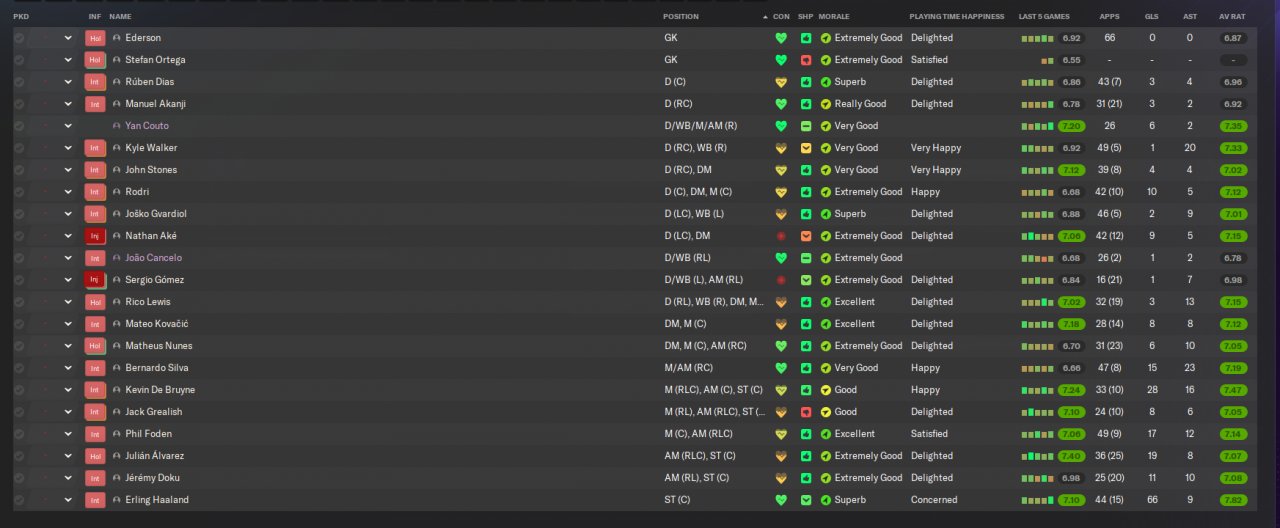The height and width of the screenshot is (528, 1280).
Task: Toggle Erling Haaland's picked checkbox
Action: 19,500
